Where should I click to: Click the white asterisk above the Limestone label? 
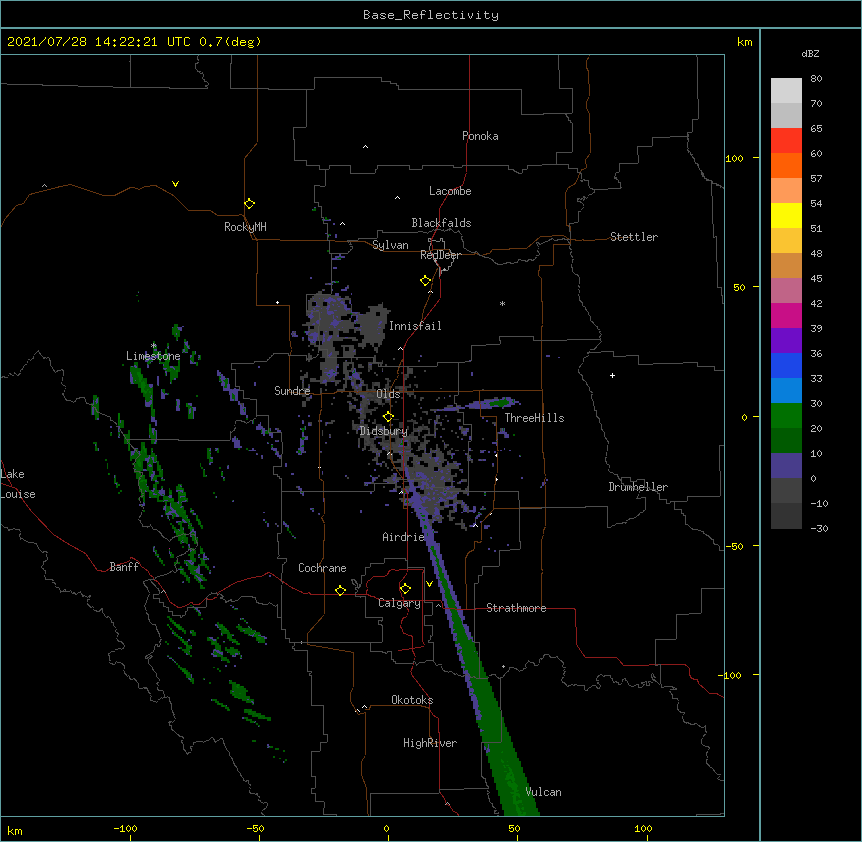153,346
